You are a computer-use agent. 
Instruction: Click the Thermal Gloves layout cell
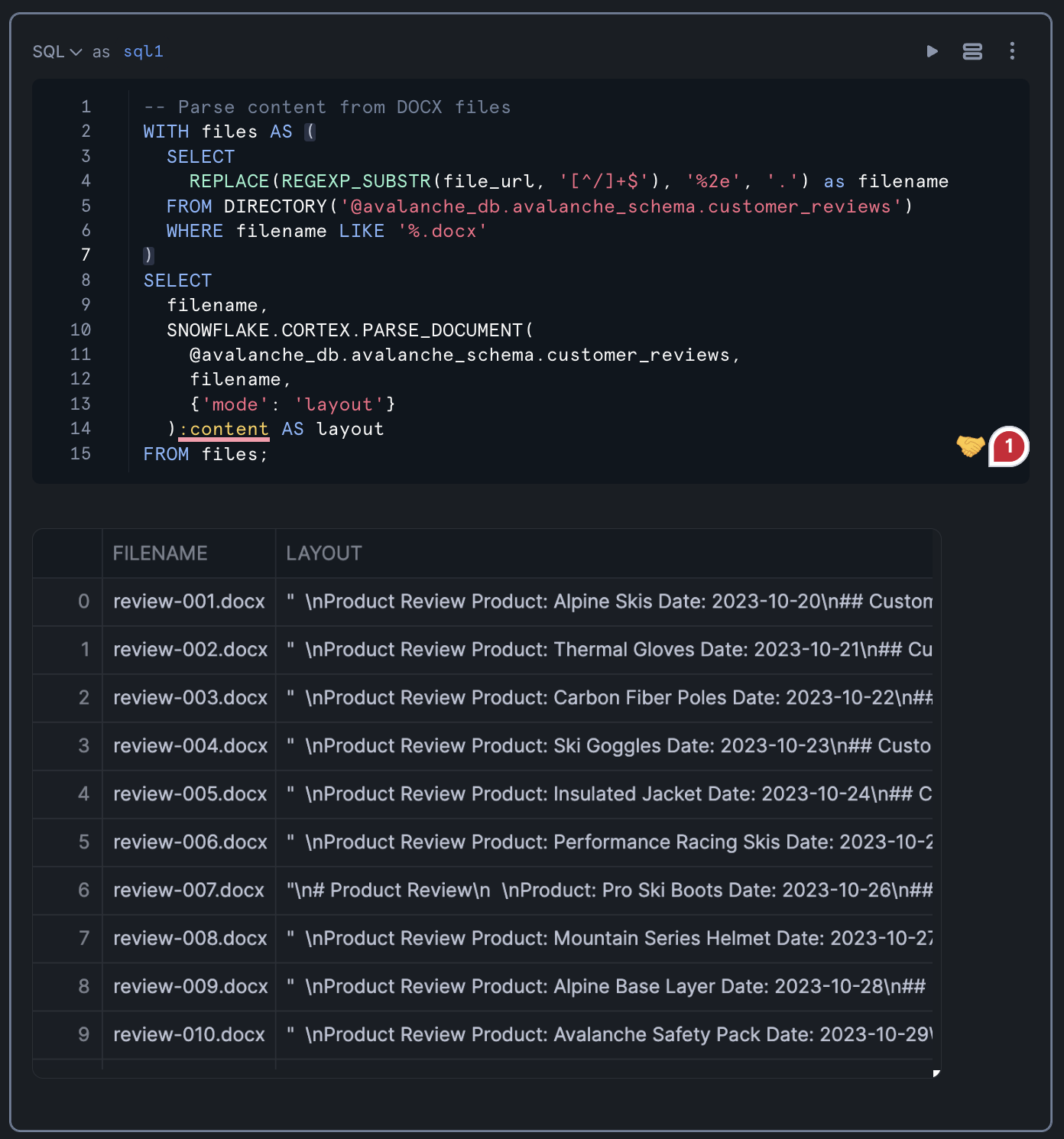604,650
